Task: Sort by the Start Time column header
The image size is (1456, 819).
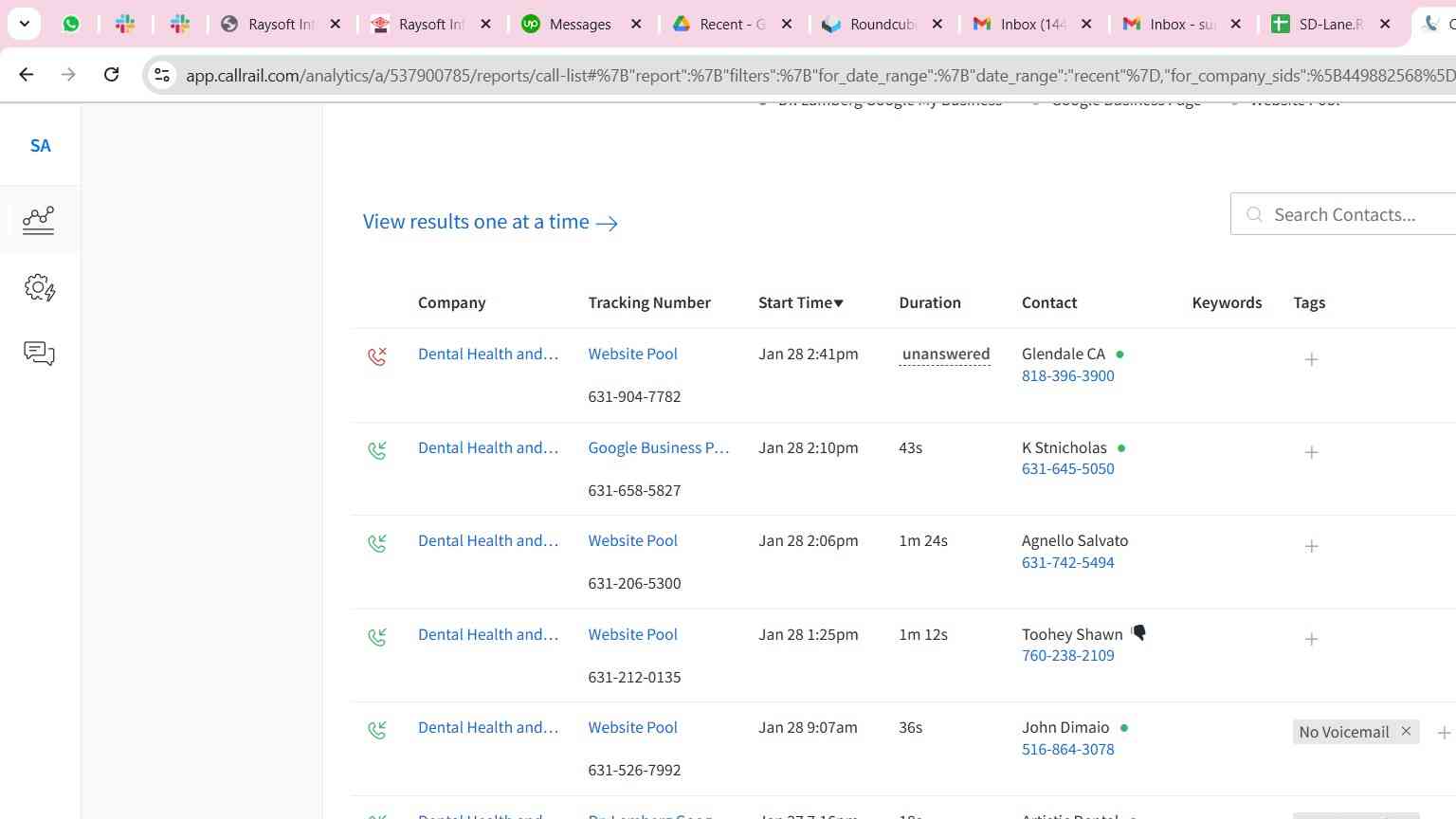Action: point(801,302)
